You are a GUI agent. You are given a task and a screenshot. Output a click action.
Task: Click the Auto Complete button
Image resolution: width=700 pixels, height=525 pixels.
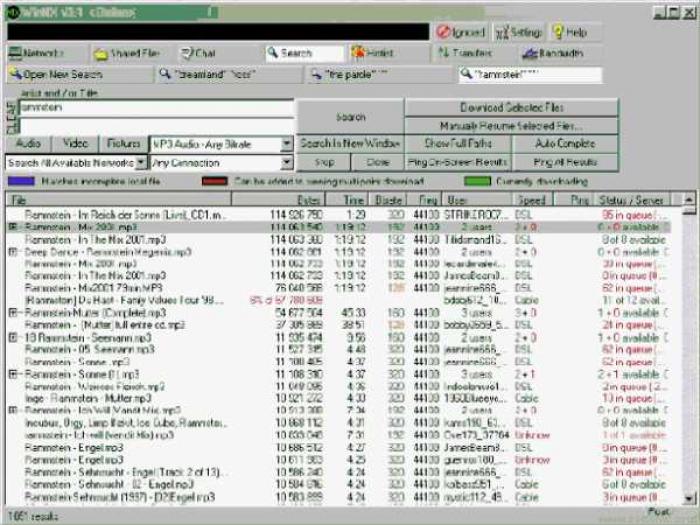point(565,143)
